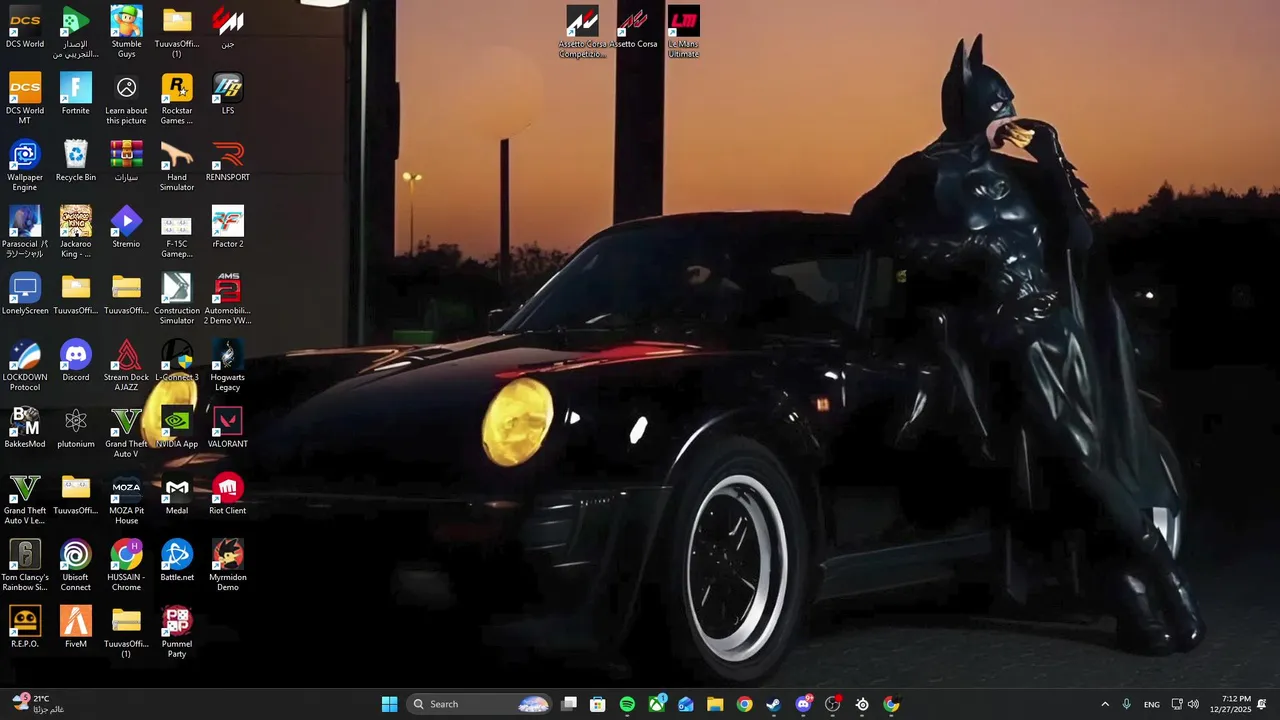This screenshot has width=1280, height=720.
Task: Open the Xbox app from taskbar
Action: point(657,704)
